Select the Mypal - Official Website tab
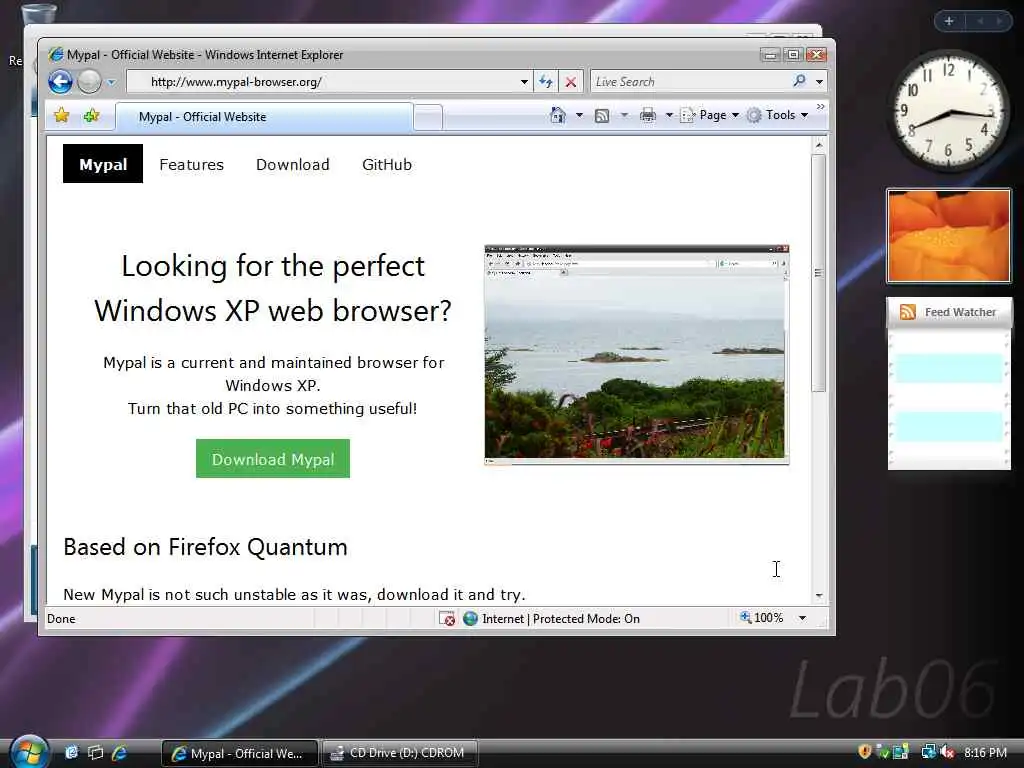 click(x=264, y=117)
